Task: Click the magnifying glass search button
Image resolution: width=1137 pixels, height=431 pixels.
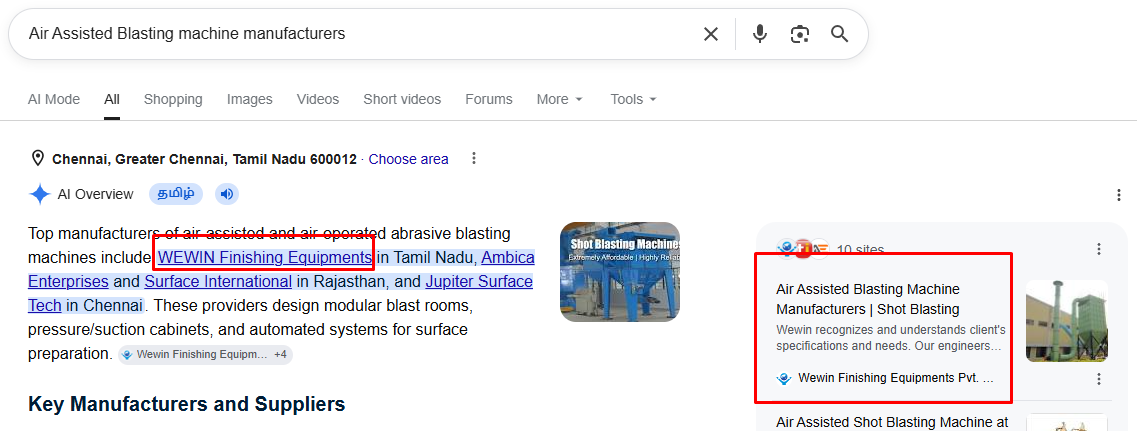Action: tap(840, 33)
